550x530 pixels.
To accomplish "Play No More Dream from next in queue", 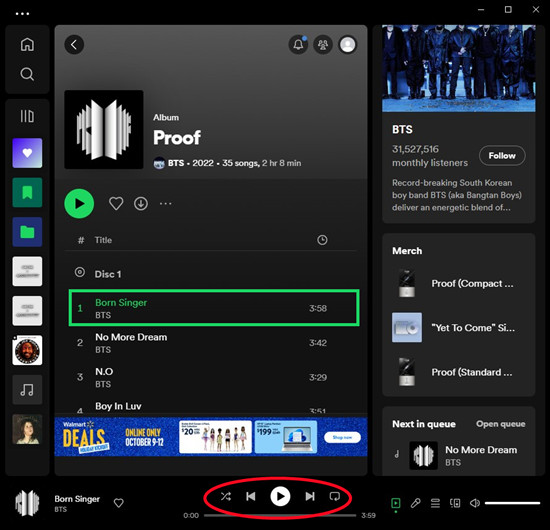I will coord(459,455).
